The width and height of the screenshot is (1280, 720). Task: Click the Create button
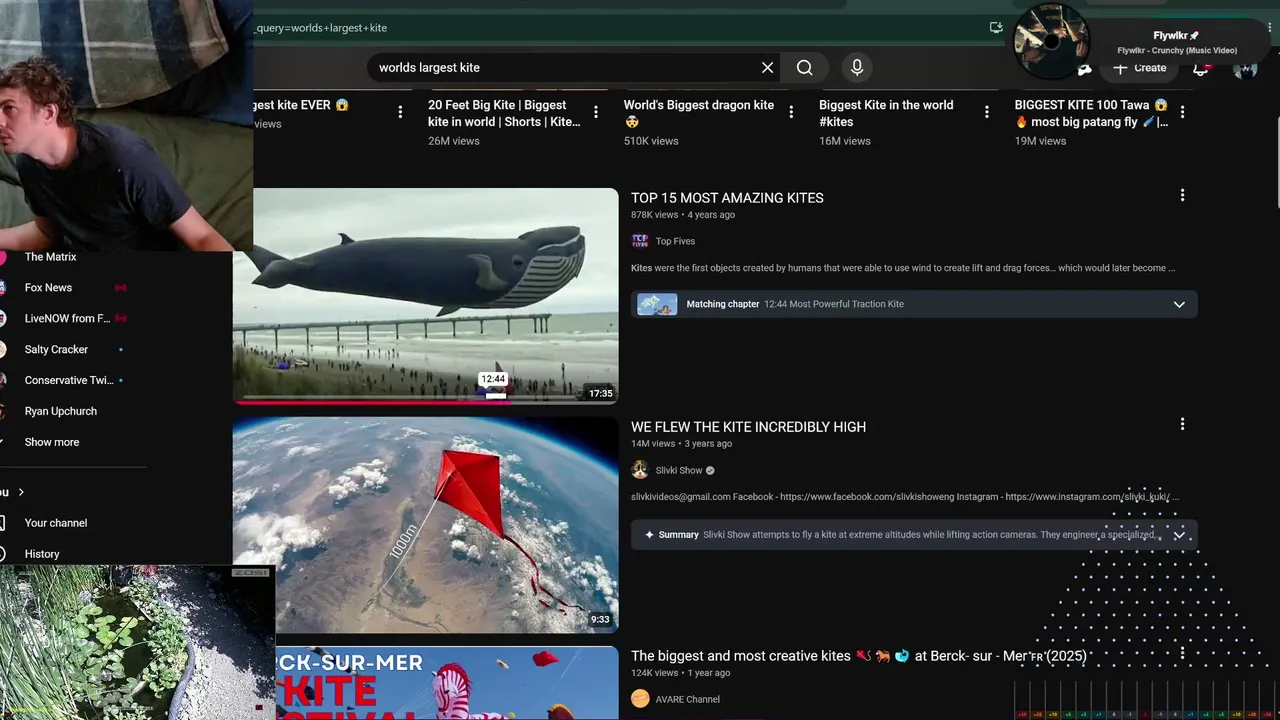1140,68
